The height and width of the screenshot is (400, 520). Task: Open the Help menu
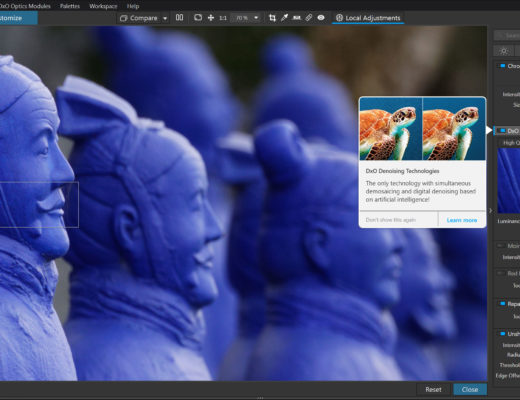133,6
